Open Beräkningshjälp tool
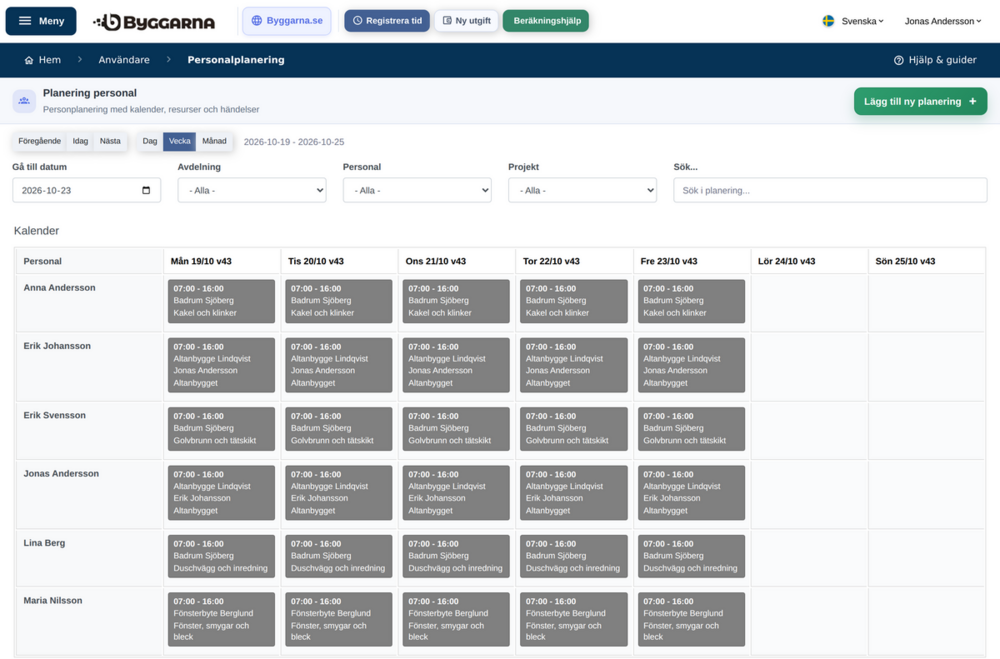The height and width of the screenshot is (659, 1000). click(547, 21)
